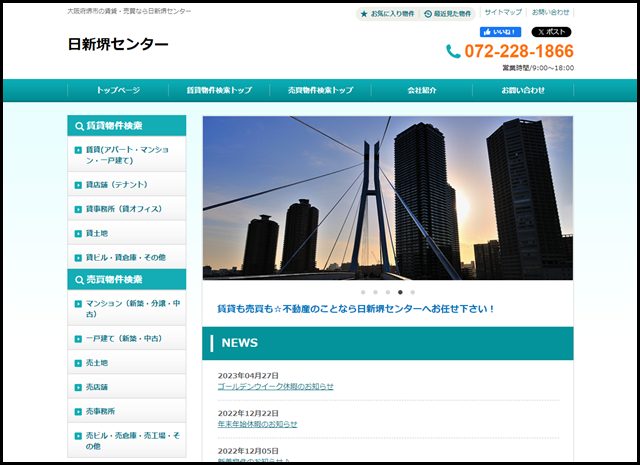Open news ゴールデンウイーク休暇のお知らせ
This screenshot has height=465, width=640.
pyautogui.click(x=276, y=386)
